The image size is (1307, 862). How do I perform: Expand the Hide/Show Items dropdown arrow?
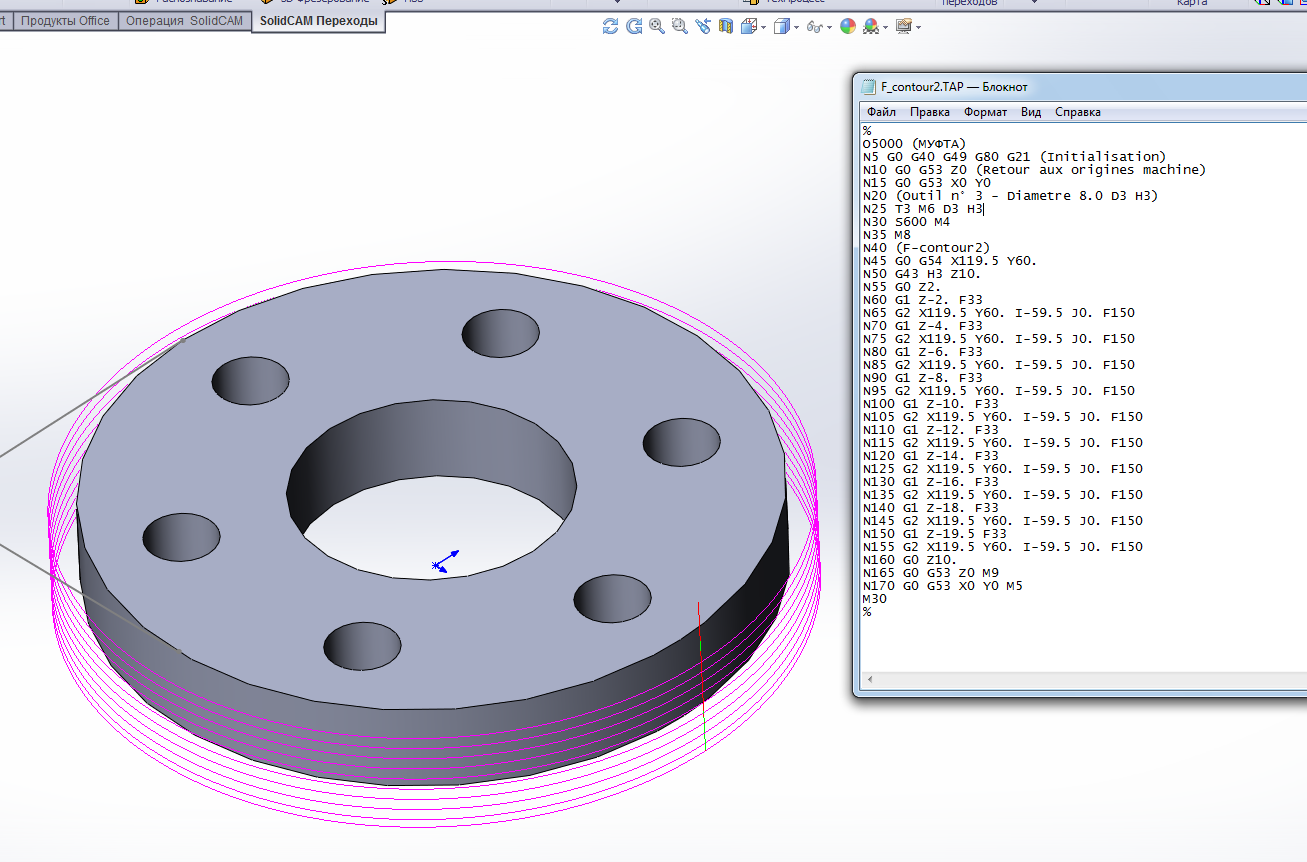[x=829, y=28]
